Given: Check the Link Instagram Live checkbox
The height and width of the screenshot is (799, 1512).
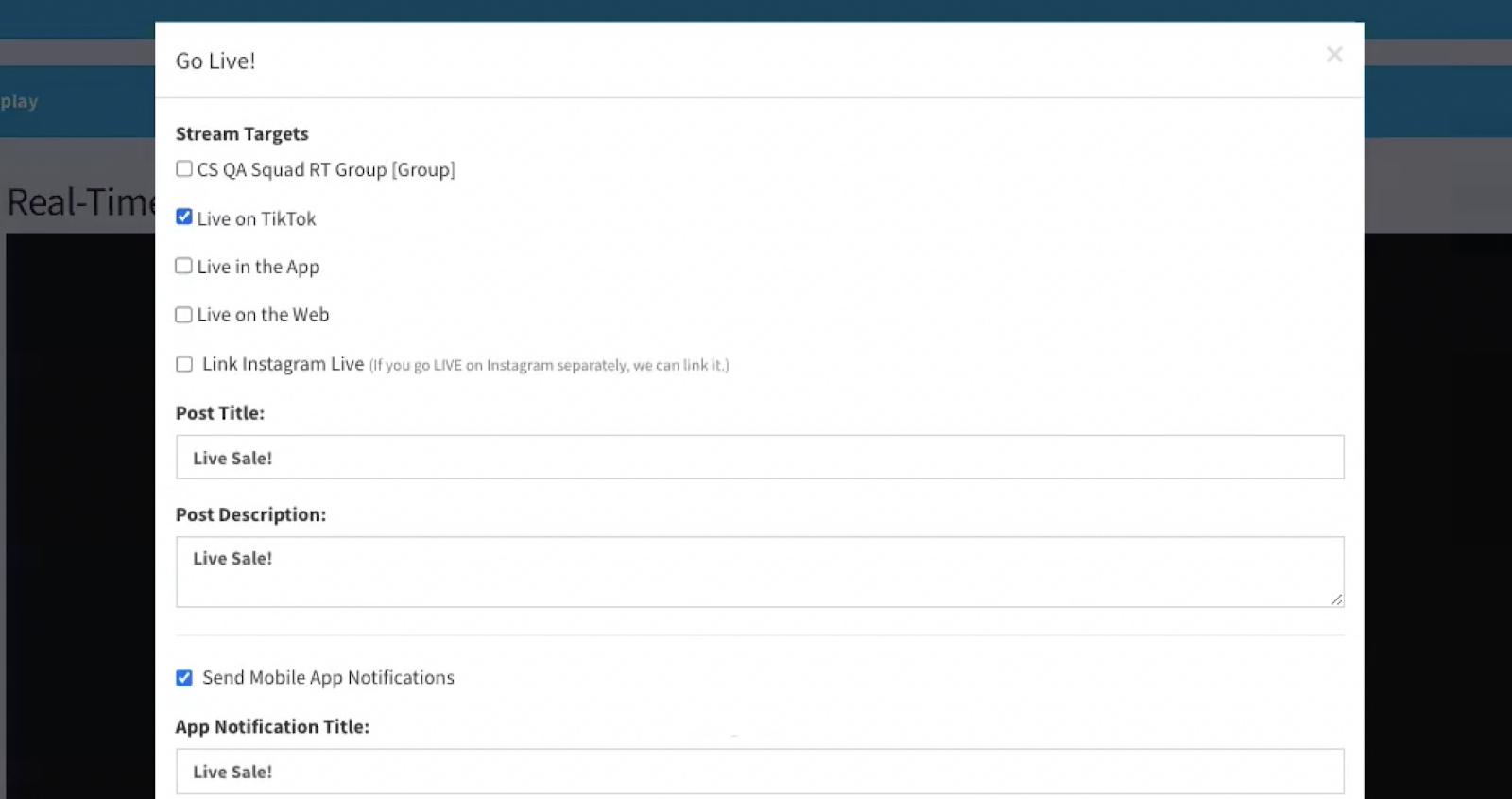Looking at the screenshot, I should [x=184, y=364].
